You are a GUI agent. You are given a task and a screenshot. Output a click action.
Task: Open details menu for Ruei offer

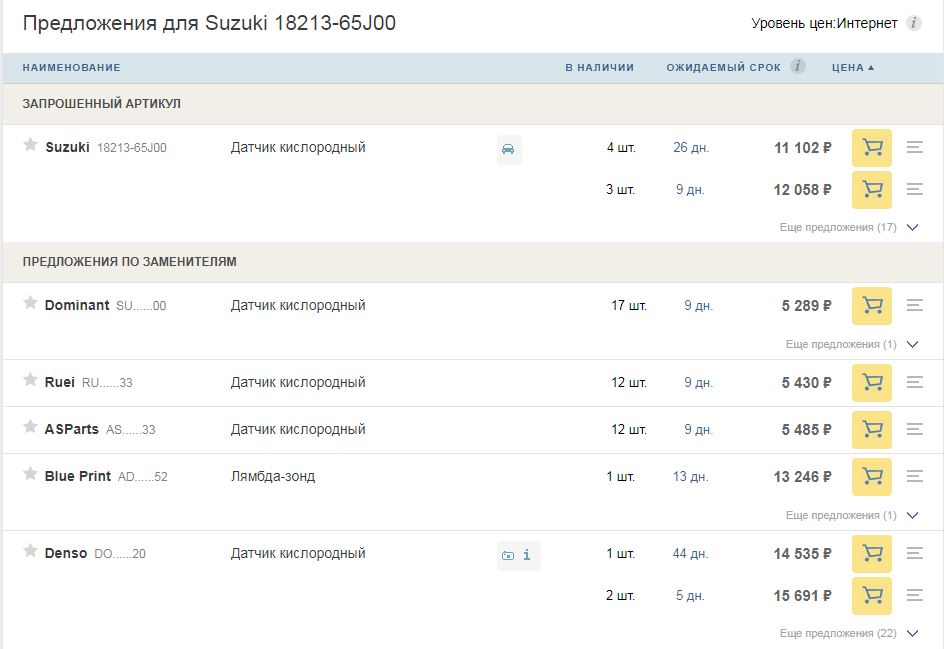[x=914, y=382]
